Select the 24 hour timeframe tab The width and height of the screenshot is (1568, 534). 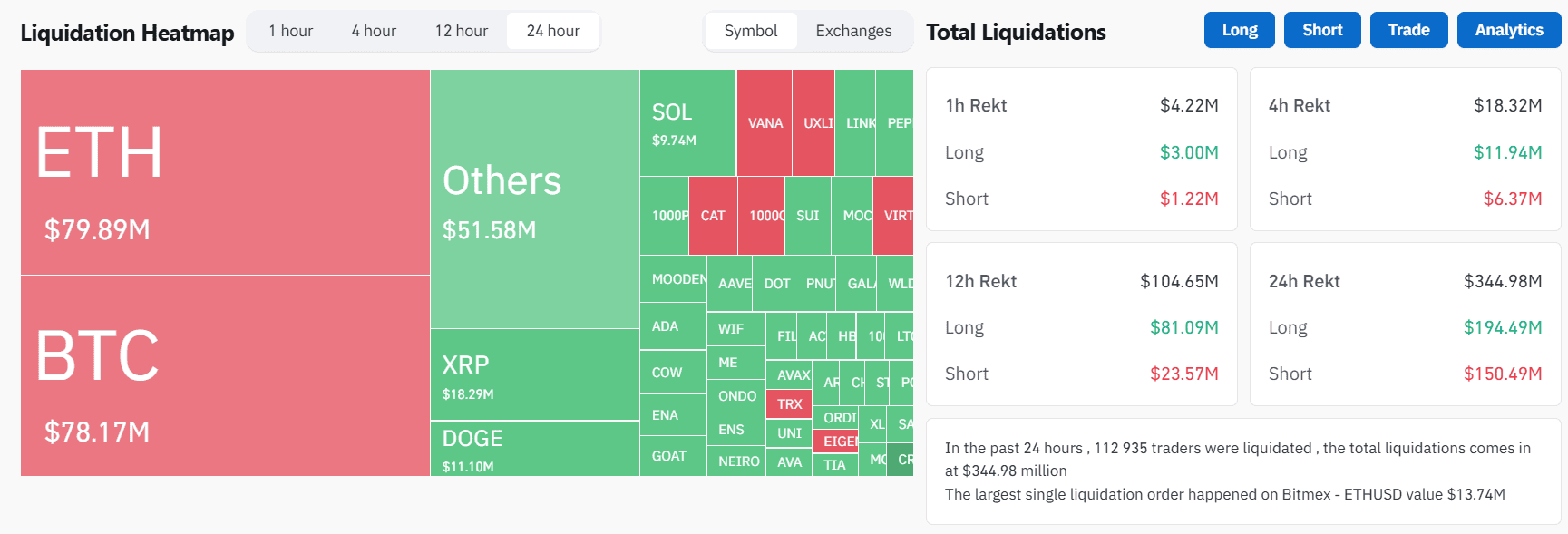(x=553, y=32)
